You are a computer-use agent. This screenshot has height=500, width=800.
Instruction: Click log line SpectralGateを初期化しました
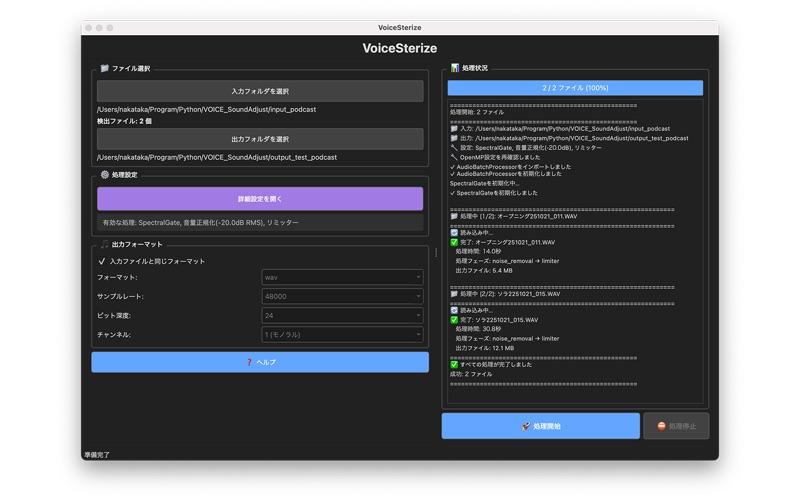497,193
